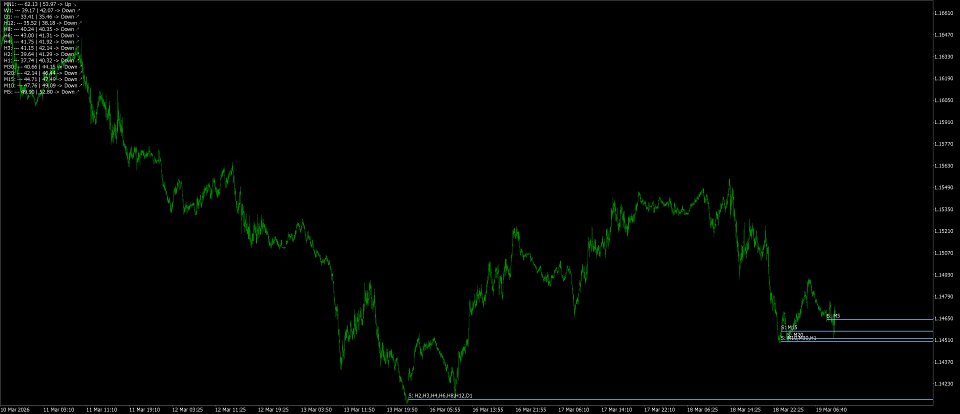Click the 1.14790 price axis label
Image resolution: width=960 pixels, height=414 pixels.
(943, 297)
